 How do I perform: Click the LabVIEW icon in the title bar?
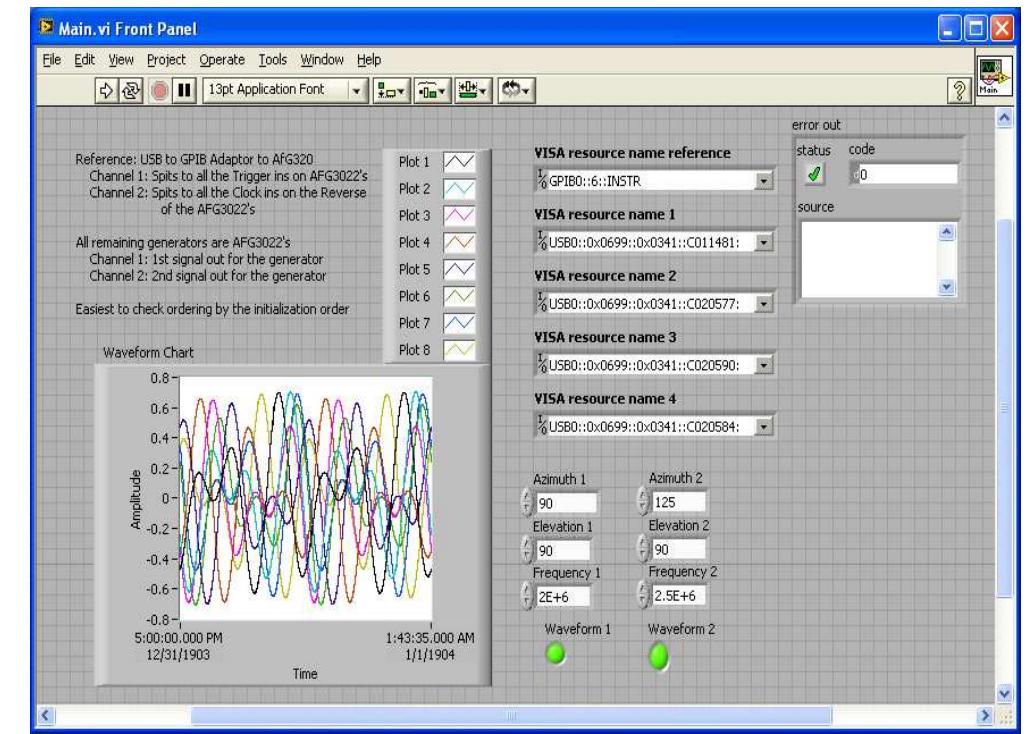tap(46, 27)
